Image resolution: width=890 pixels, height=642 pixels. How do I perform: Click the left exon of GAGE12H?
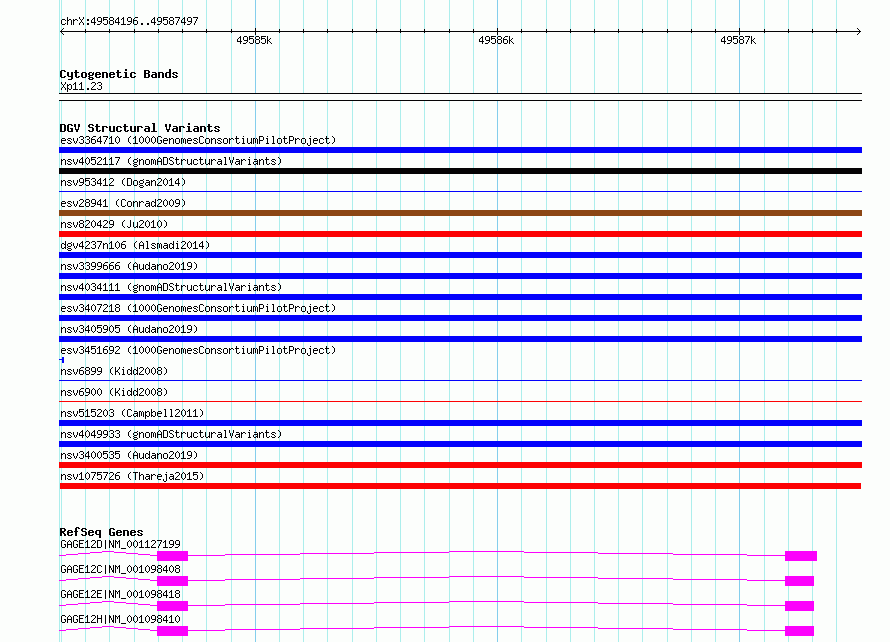[173, 631]
